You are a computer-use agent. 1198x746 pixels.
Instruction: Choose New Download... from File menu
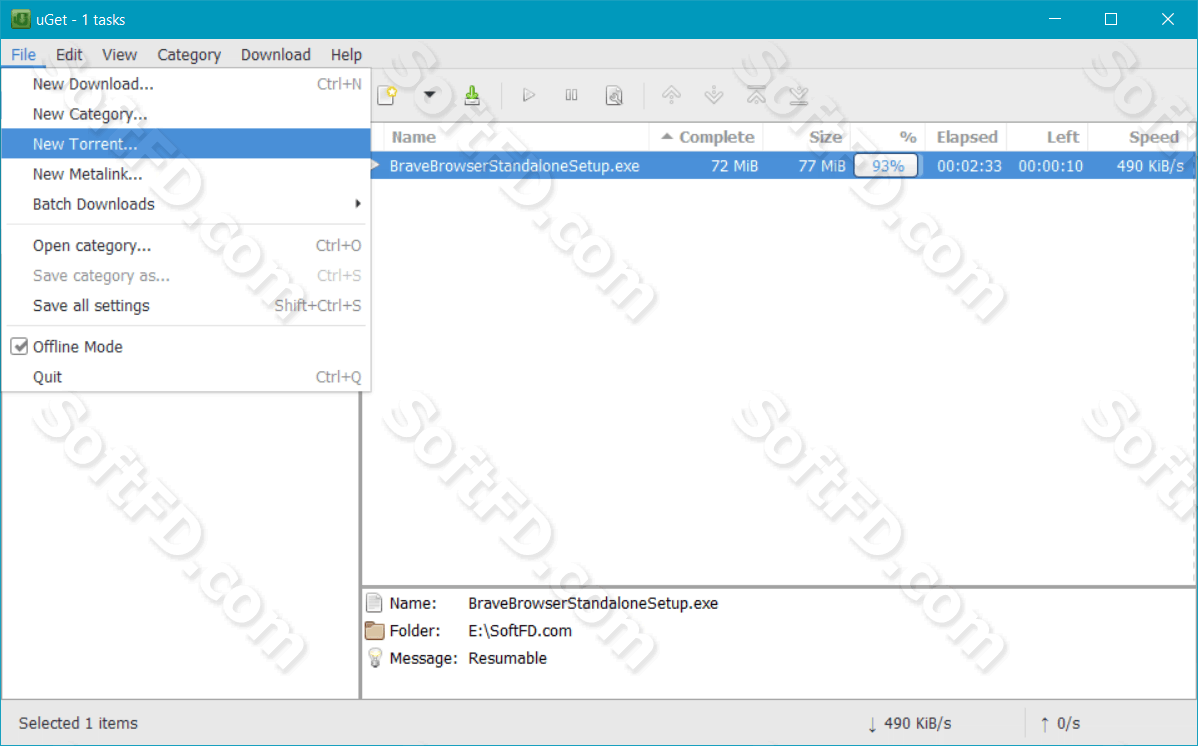coord(186,84)
